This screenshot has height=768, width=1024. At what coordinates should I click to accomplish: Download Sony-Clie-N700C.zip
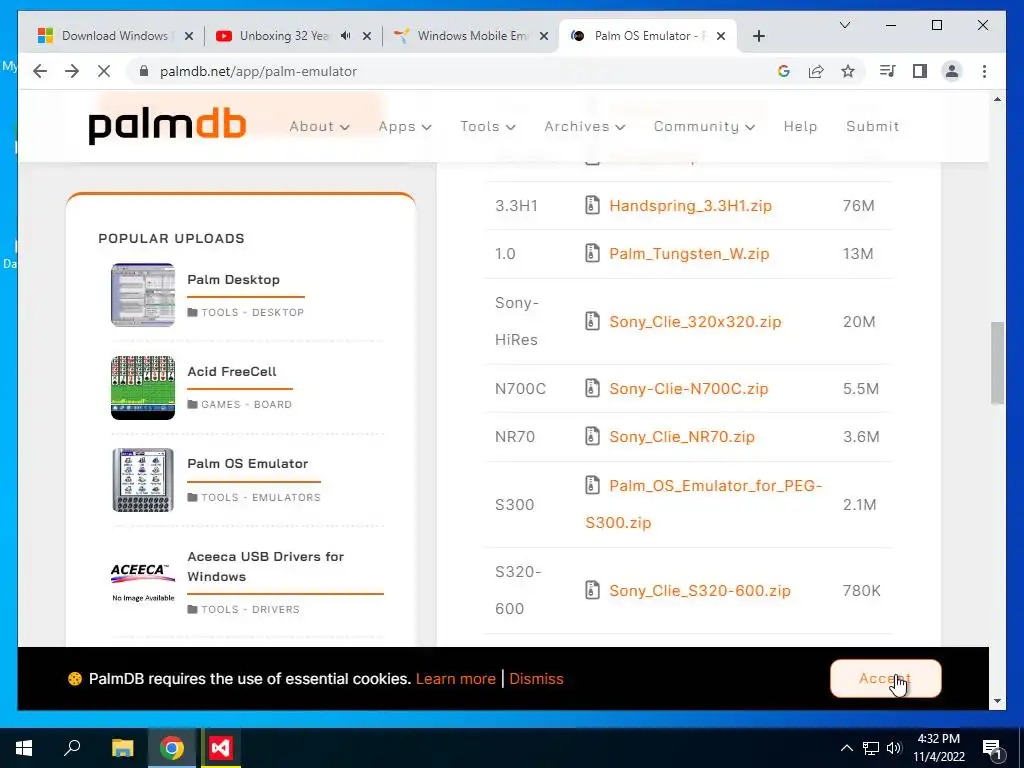688,389
